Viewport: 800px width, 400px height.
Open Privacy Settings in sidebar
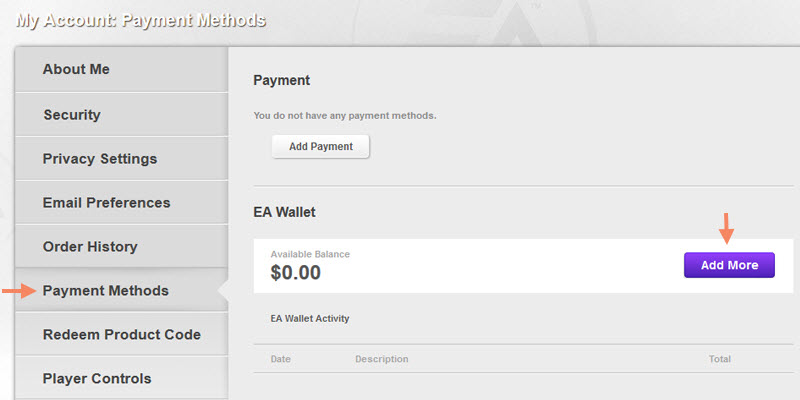[100, 158]
